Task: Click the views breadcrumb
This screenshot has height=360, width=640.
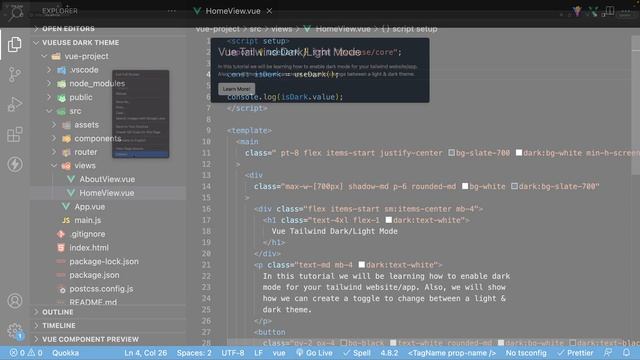Action: click(x=282, y=29)
